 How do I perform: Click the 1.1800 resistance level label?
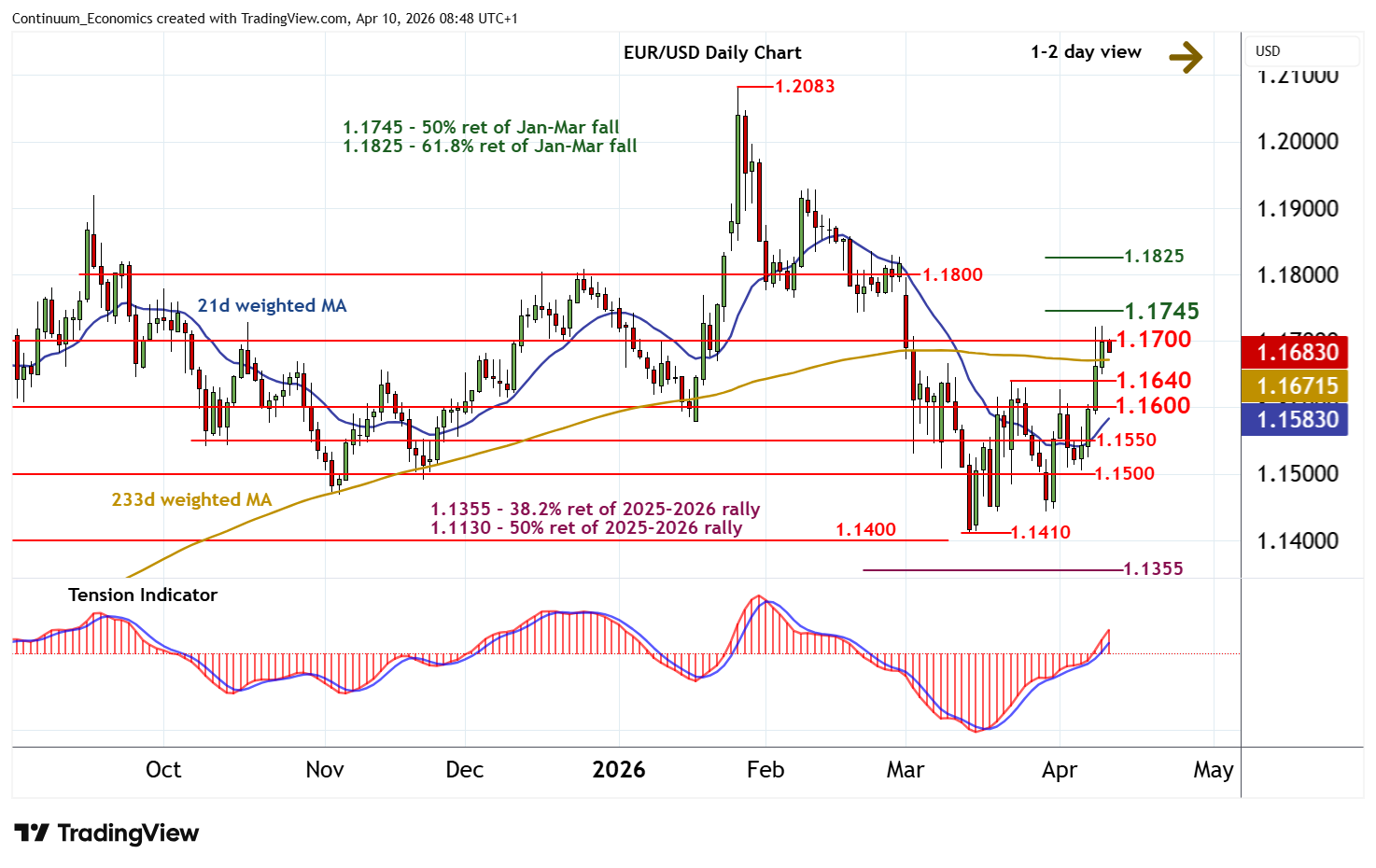(952, 275)
